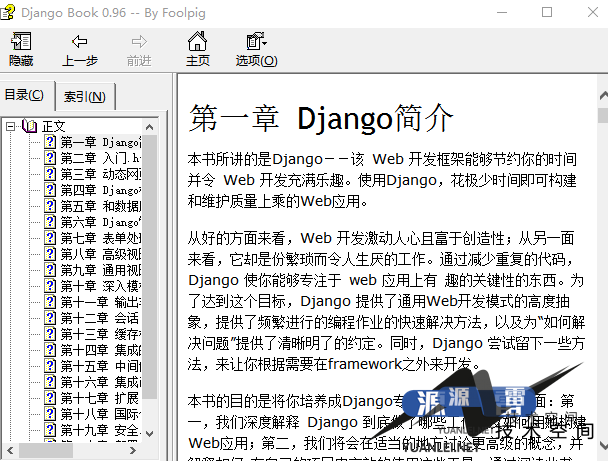Click the page icon of 第二章 入门
Image resolution: width=608 pixels, height=461 pixels.
[x=50, y=158]
